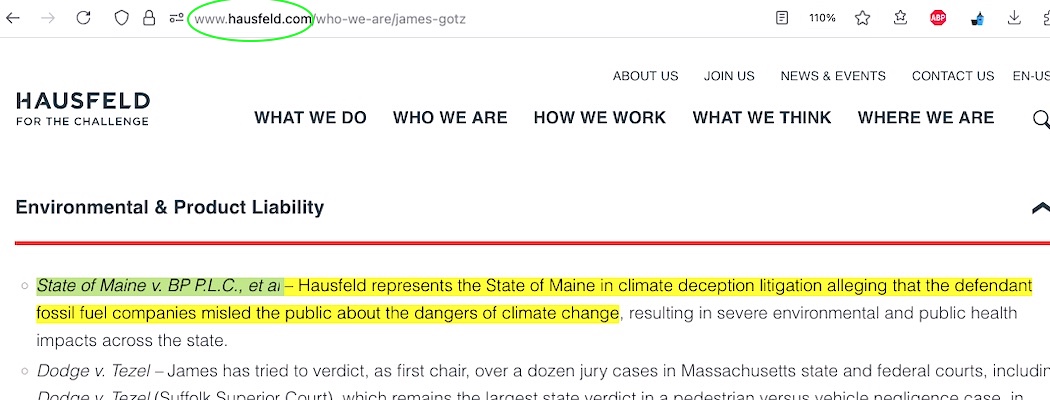Bookmark this page with the star
Viewport: 1050px width, 400px height.
click(x=862, y=18)
